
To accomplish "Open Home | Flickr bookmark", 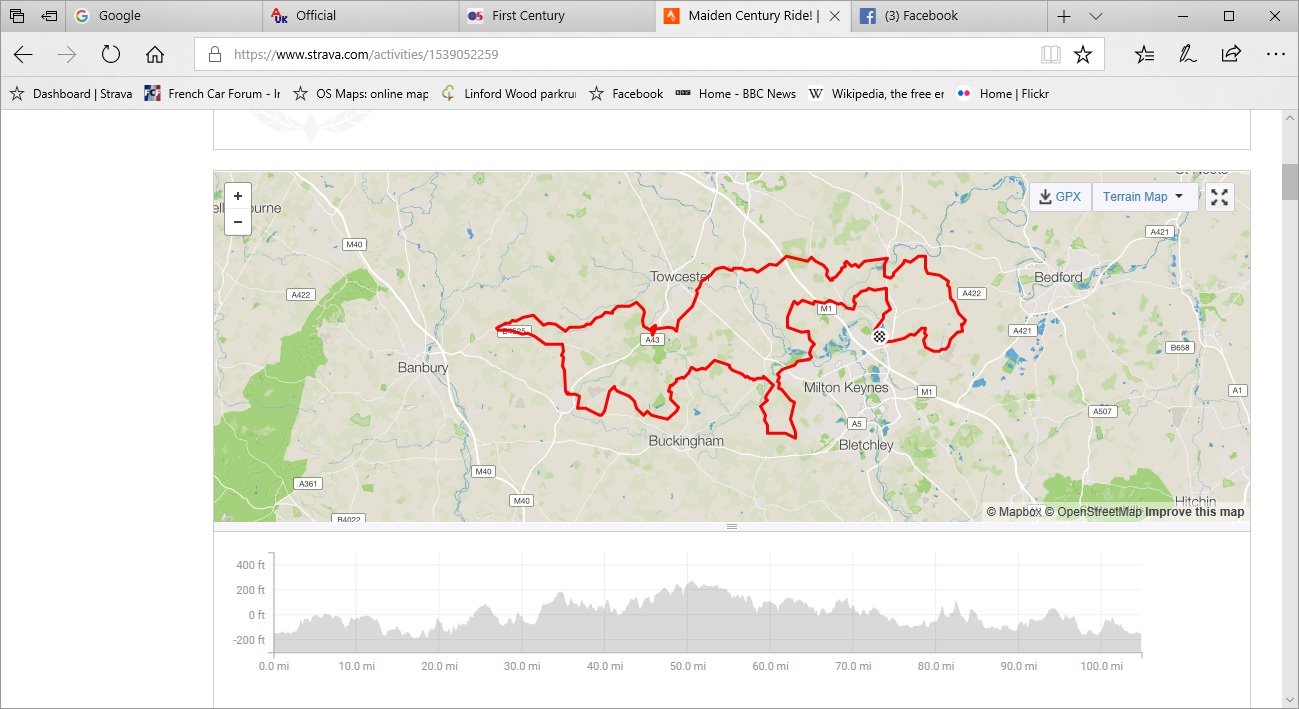I will tap(1002, 93).
